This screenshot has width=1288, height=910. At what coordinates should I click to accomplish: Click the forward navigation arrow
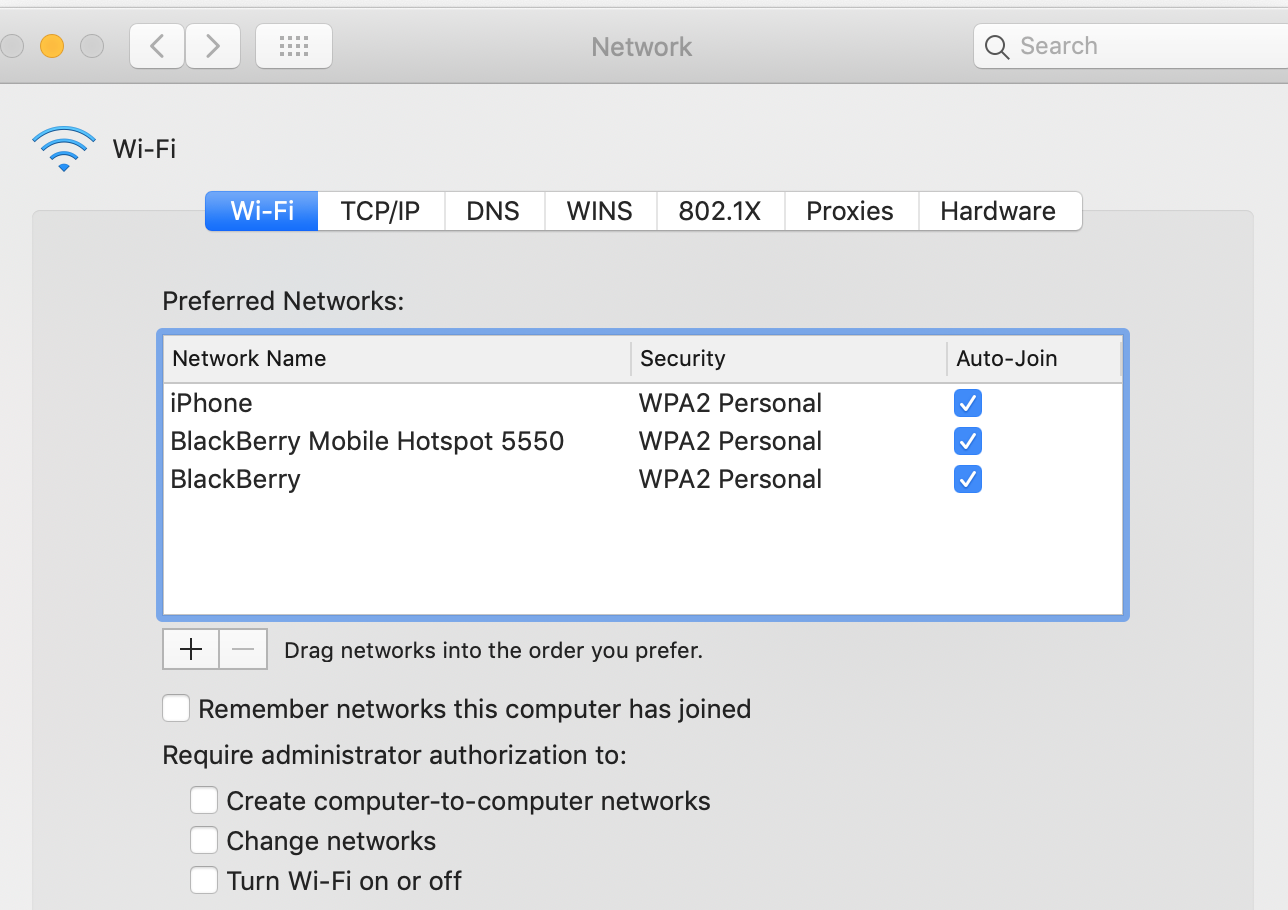[x=211, y=46]
